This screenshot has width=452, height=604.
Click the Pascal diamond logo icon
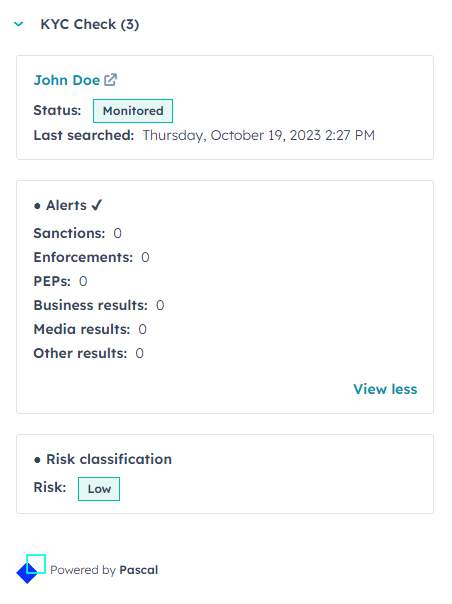31,569
